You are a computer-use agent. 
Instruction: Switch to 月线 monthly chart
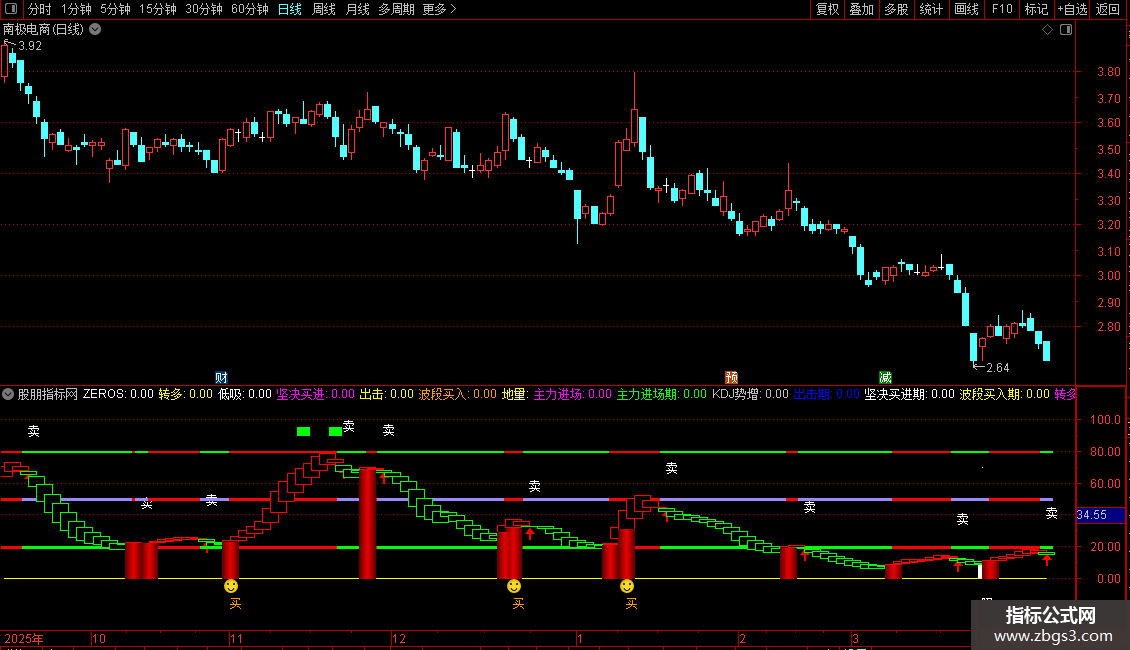357,9
